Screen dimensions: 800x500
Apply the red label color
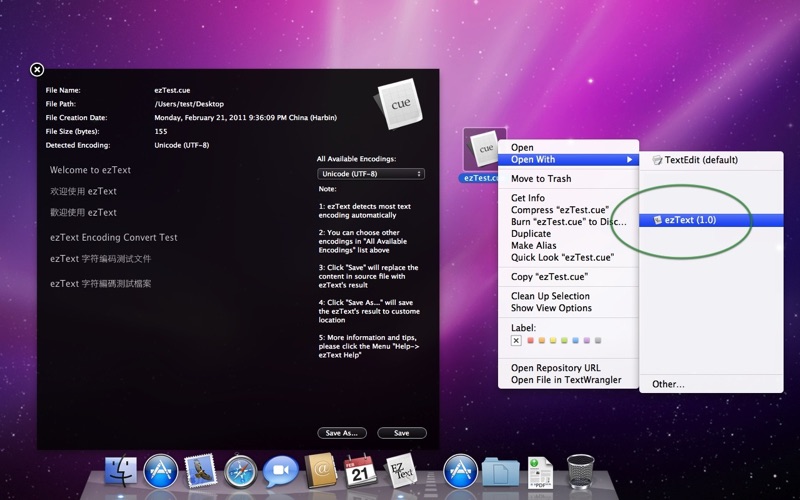point(531,340)
